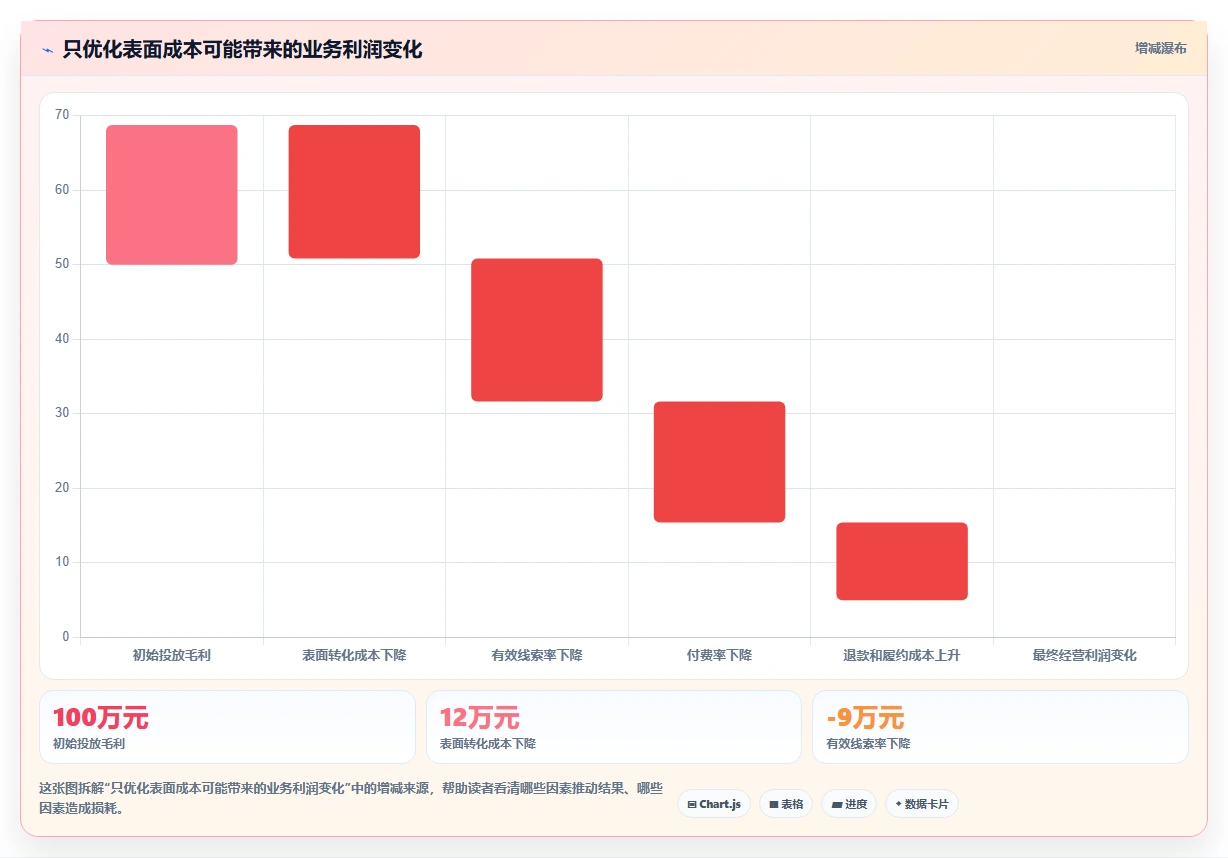Click the 数据卡片 tag chip
The image size is (1228, 858).
click(x=922, y=804)
